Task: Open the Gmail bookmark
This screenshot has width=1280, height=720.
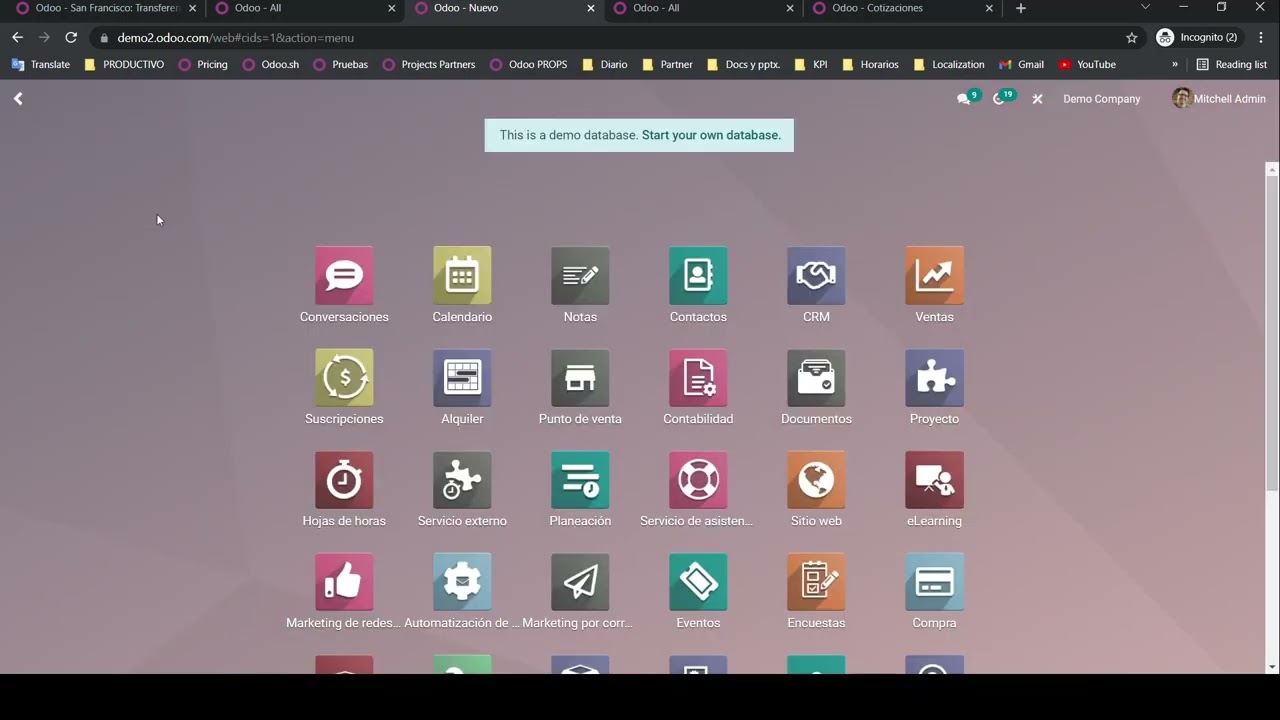Action: (1021, 64)
